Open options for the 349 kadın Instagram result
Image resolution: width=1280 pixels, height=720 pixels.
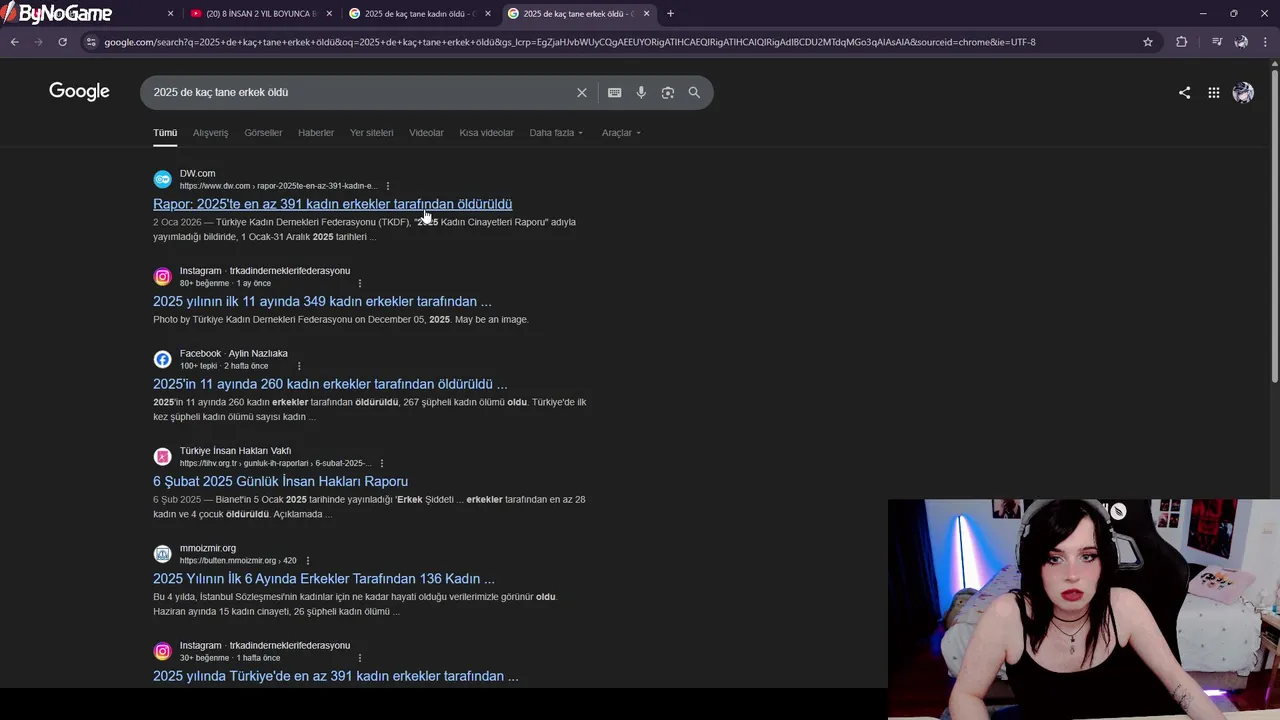pos(360,283)
